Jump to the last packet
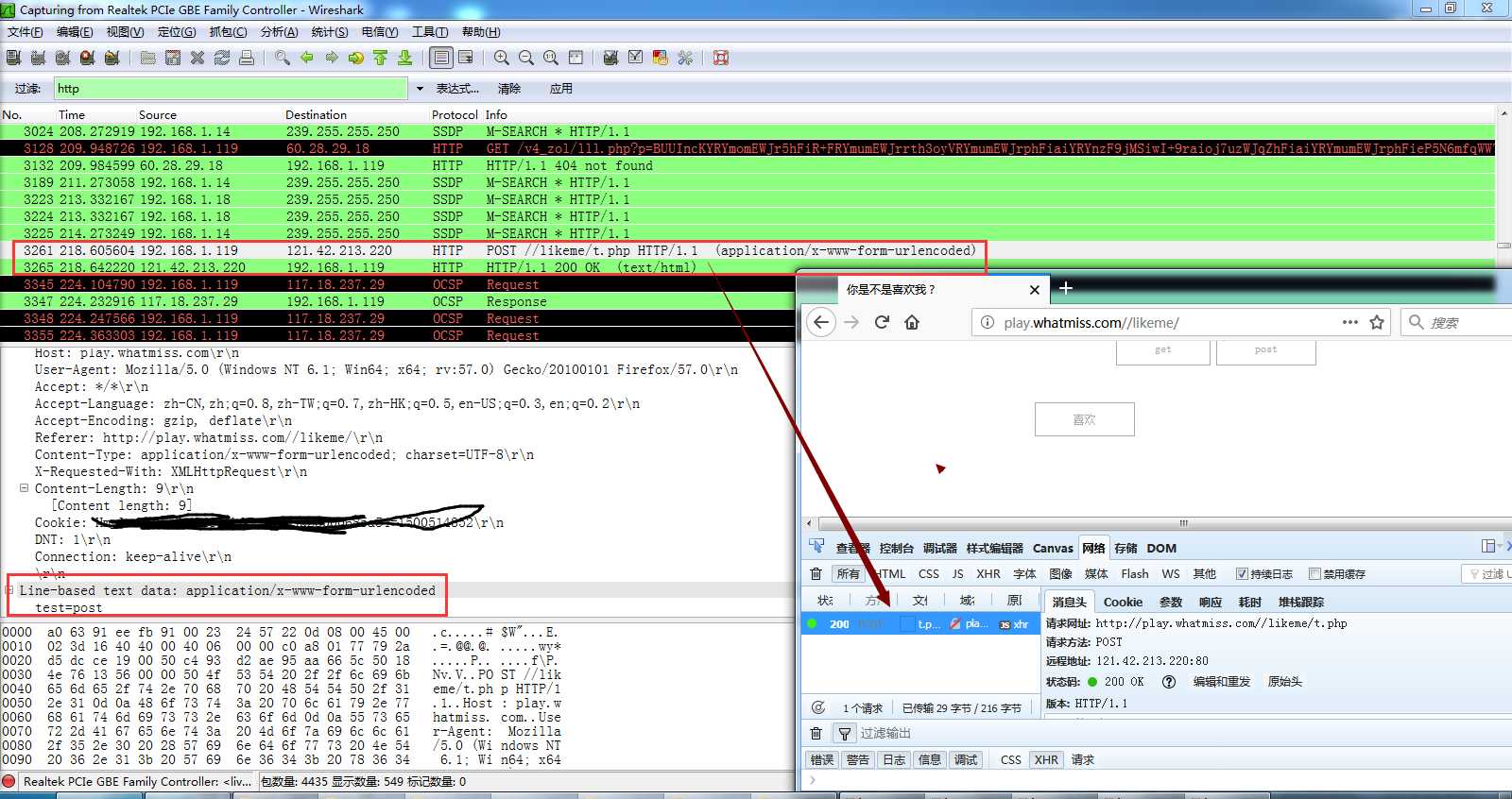 [x=405, y=58]
